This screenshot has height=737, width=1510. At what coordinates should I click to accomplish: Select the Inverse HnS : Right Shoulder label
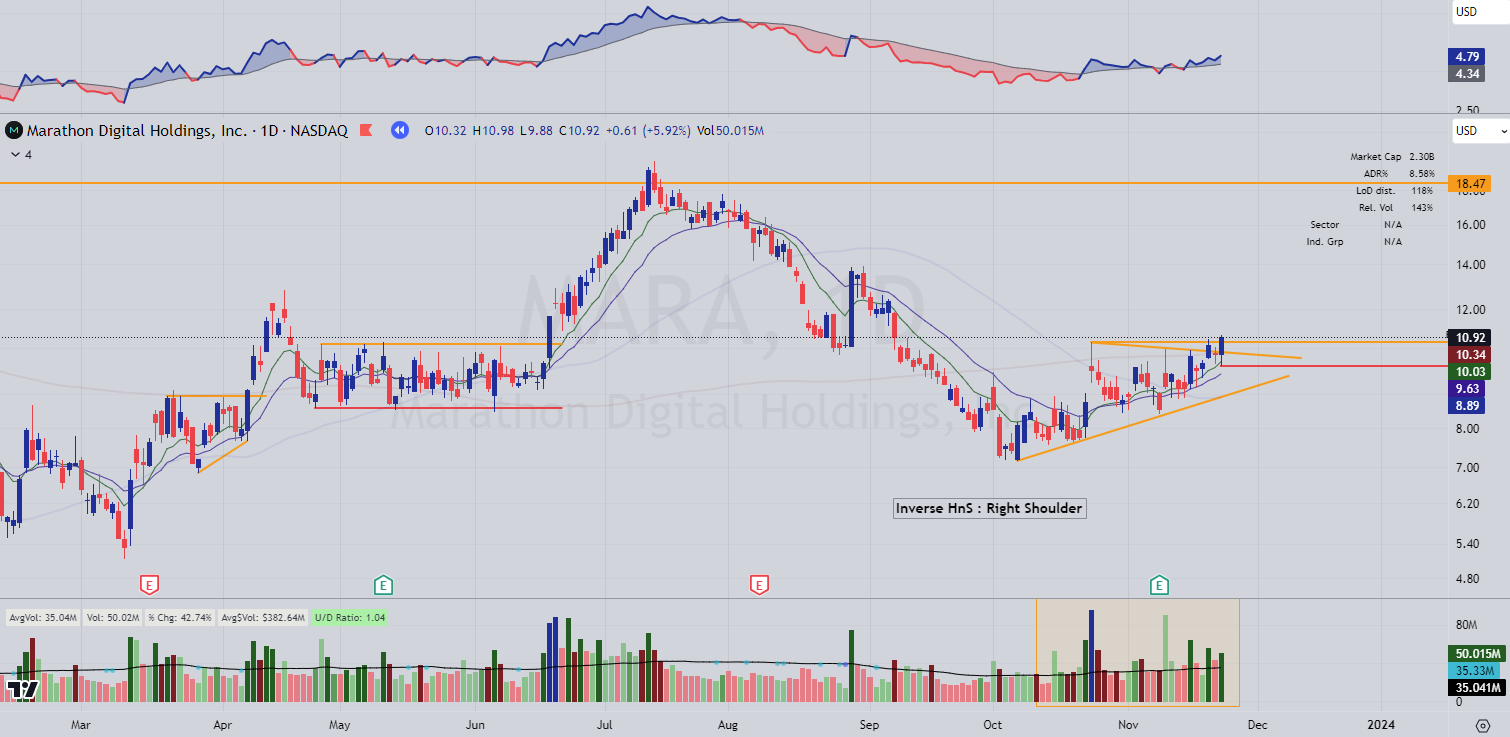[989, 508]
